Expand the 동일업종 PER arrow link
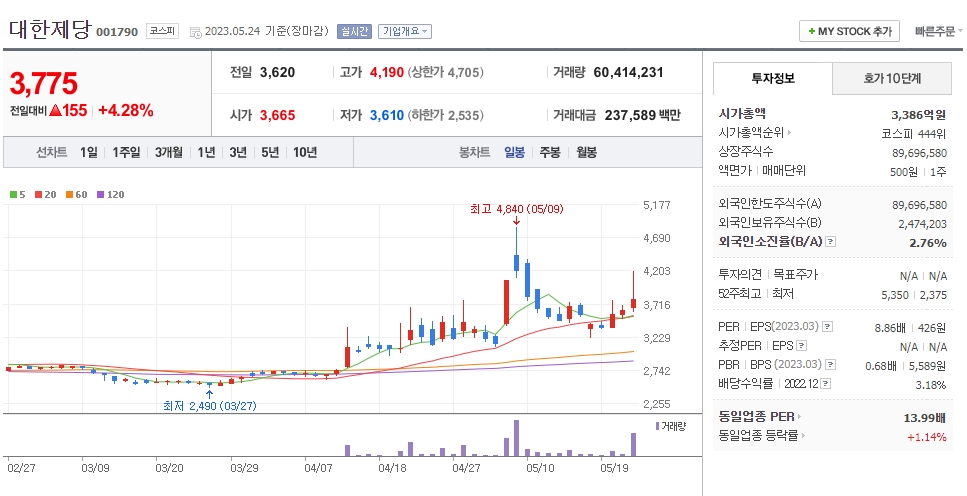The image size is (967, 496). [800, 417]
